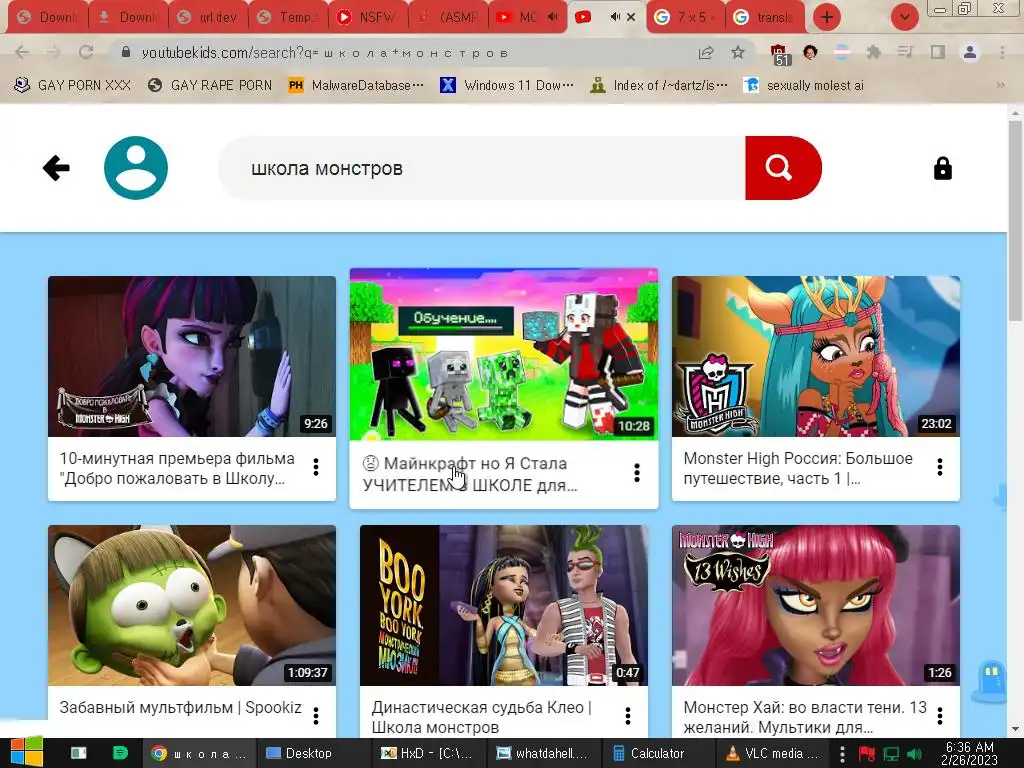Screen dimensions: 1024x768
Task: Focus the search box containing школа монстров
Action: click(482, 168)
